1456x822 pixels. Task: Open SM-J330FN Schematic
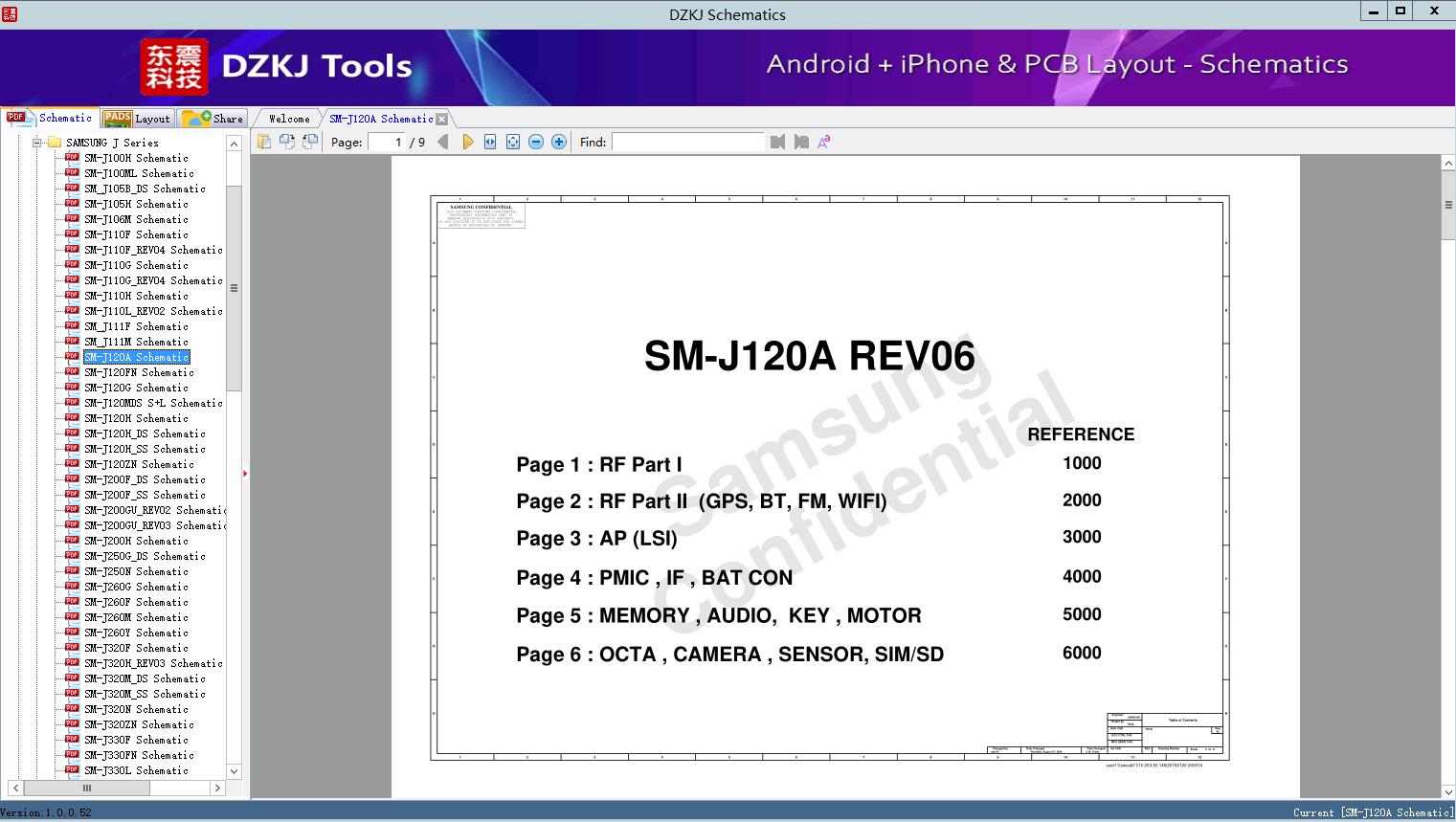(x=139, y=755)
